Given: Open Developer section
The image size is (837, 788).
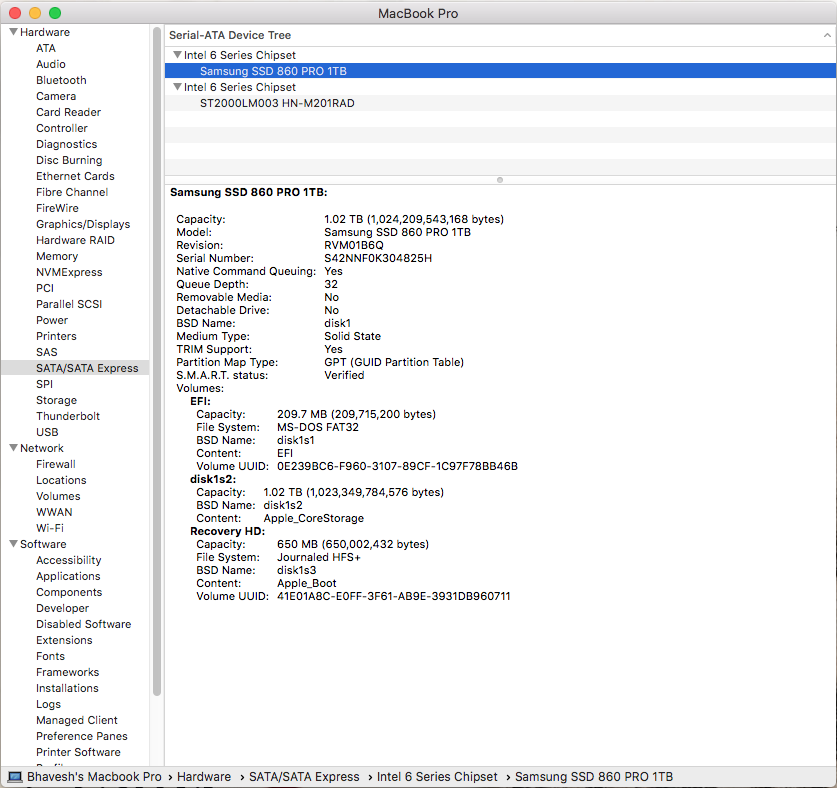Looking at the screenshot, I should click(x=62, y=609).
